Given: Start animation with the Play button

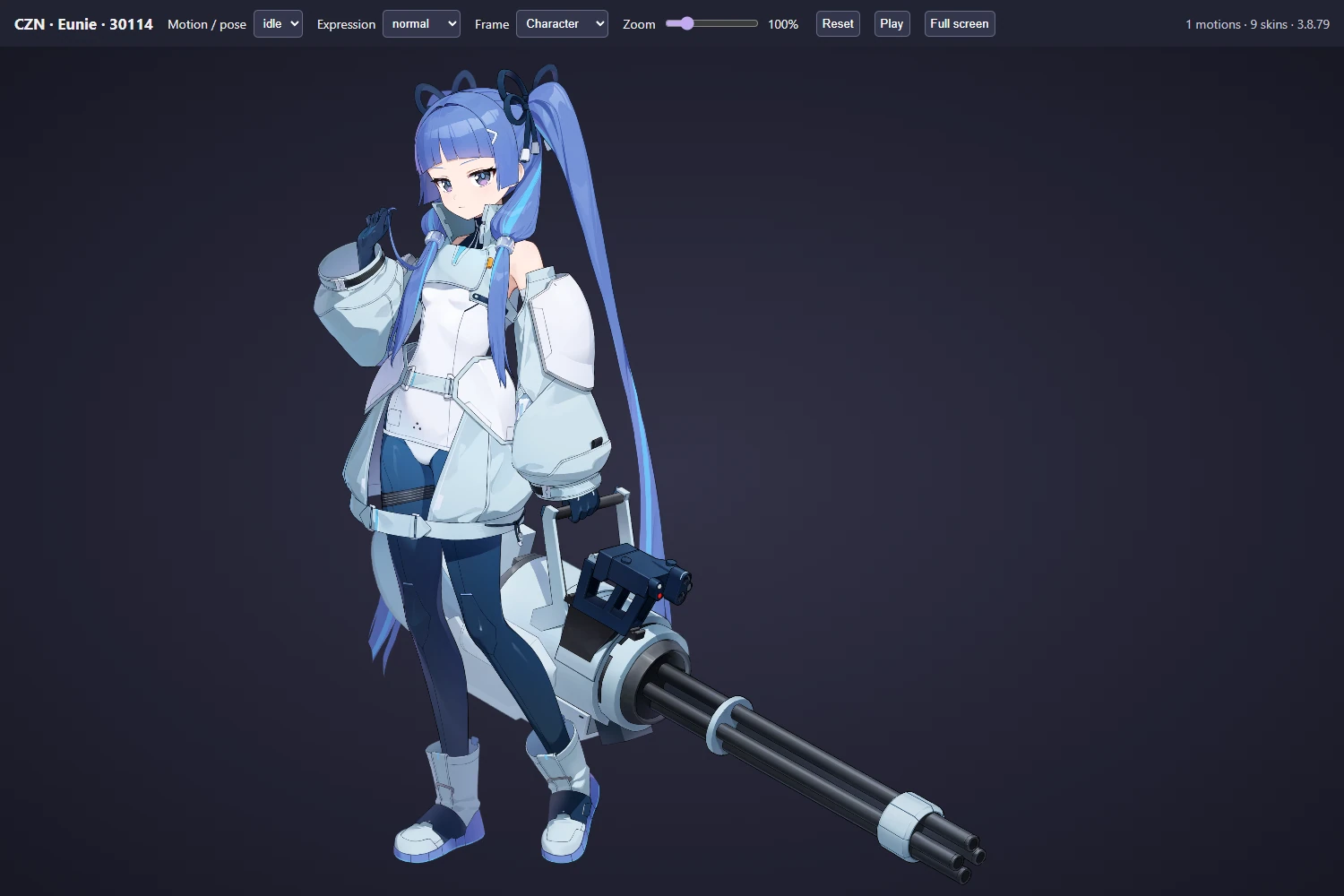Looking at the screenshot, I should (892, 24).
